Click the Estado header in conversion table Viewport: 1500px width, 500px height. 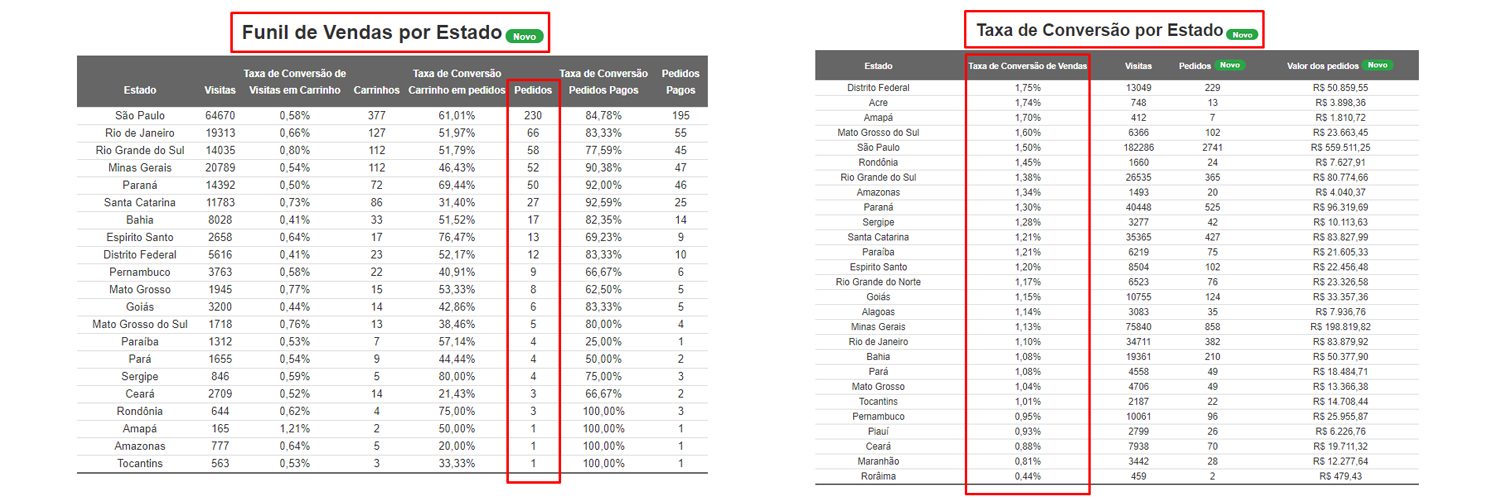pyautogui.click(x=879, y=66)
